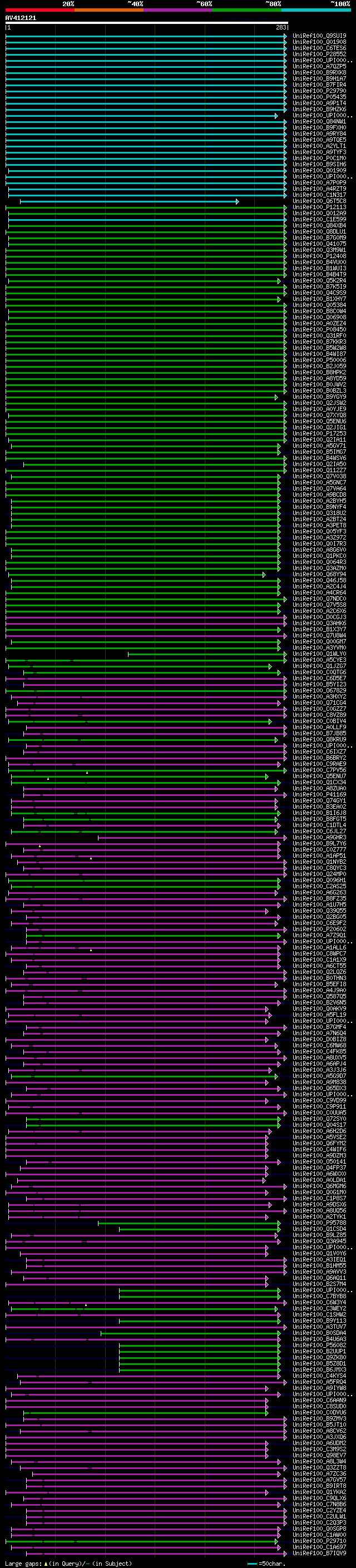This screenshot has width=356, height=1568.
Task: Open hit UniRef100_D0CGJ3
Action: coord(319,617)
